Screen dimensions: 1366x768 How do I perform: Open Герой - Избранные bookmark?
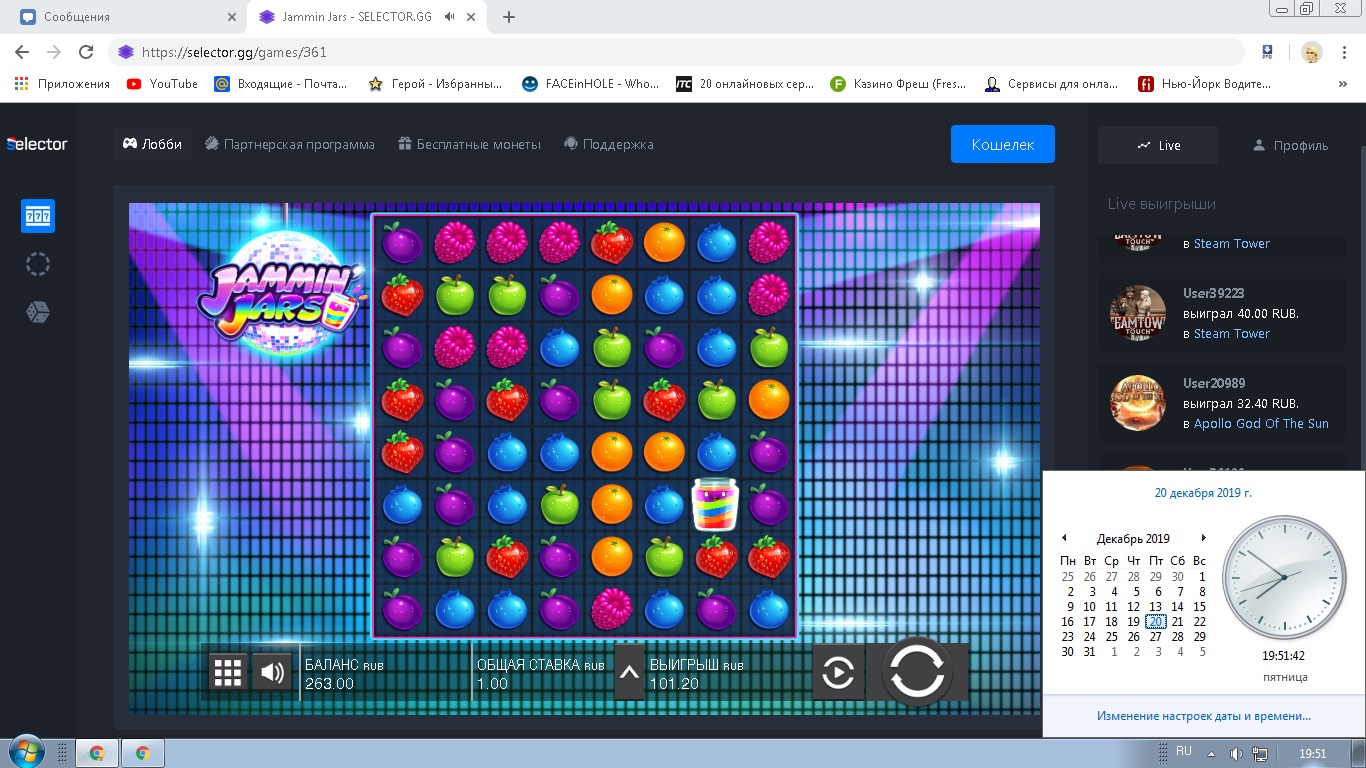click(436, 84)
